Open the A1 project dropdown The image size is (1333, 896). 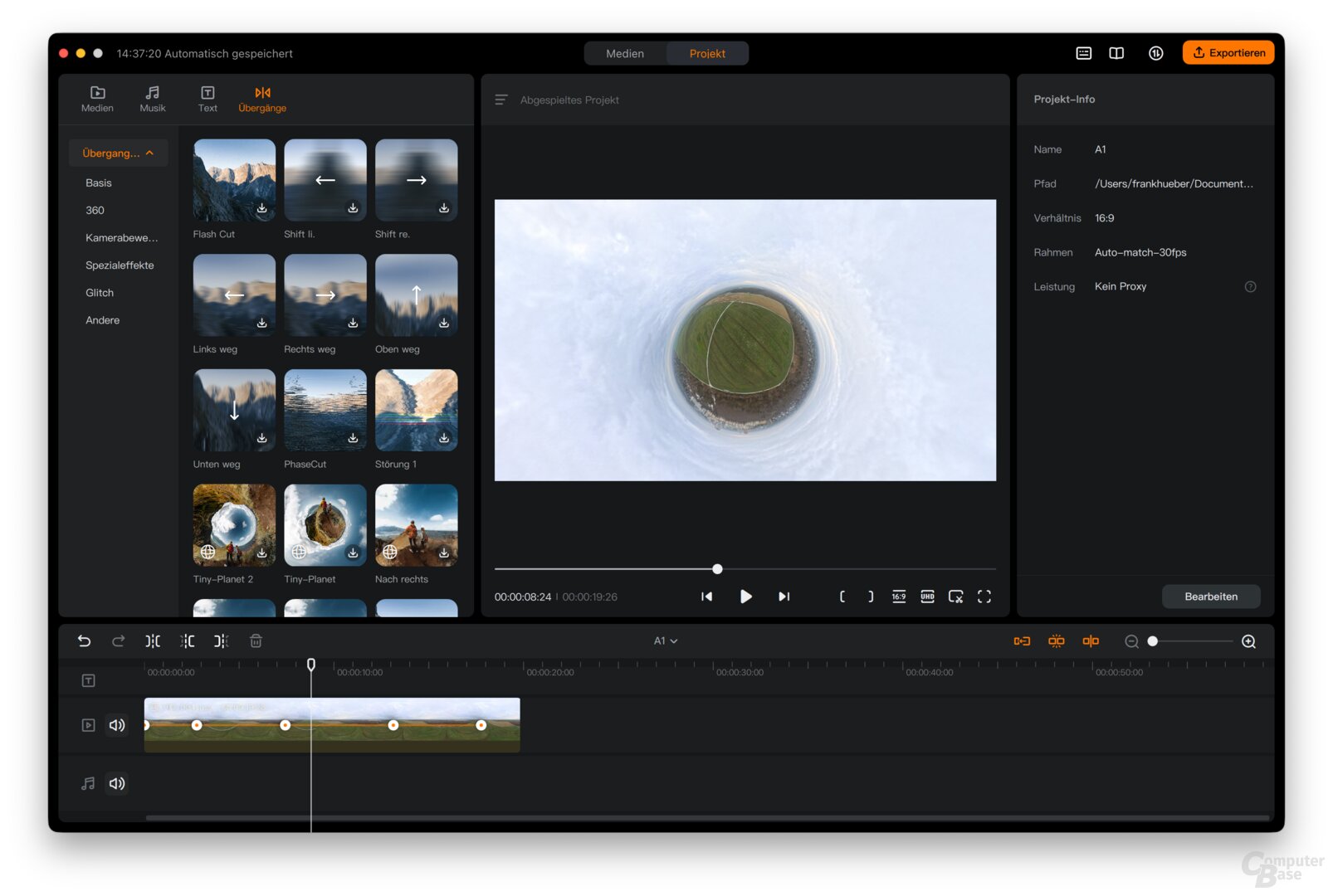click(665, 641)
